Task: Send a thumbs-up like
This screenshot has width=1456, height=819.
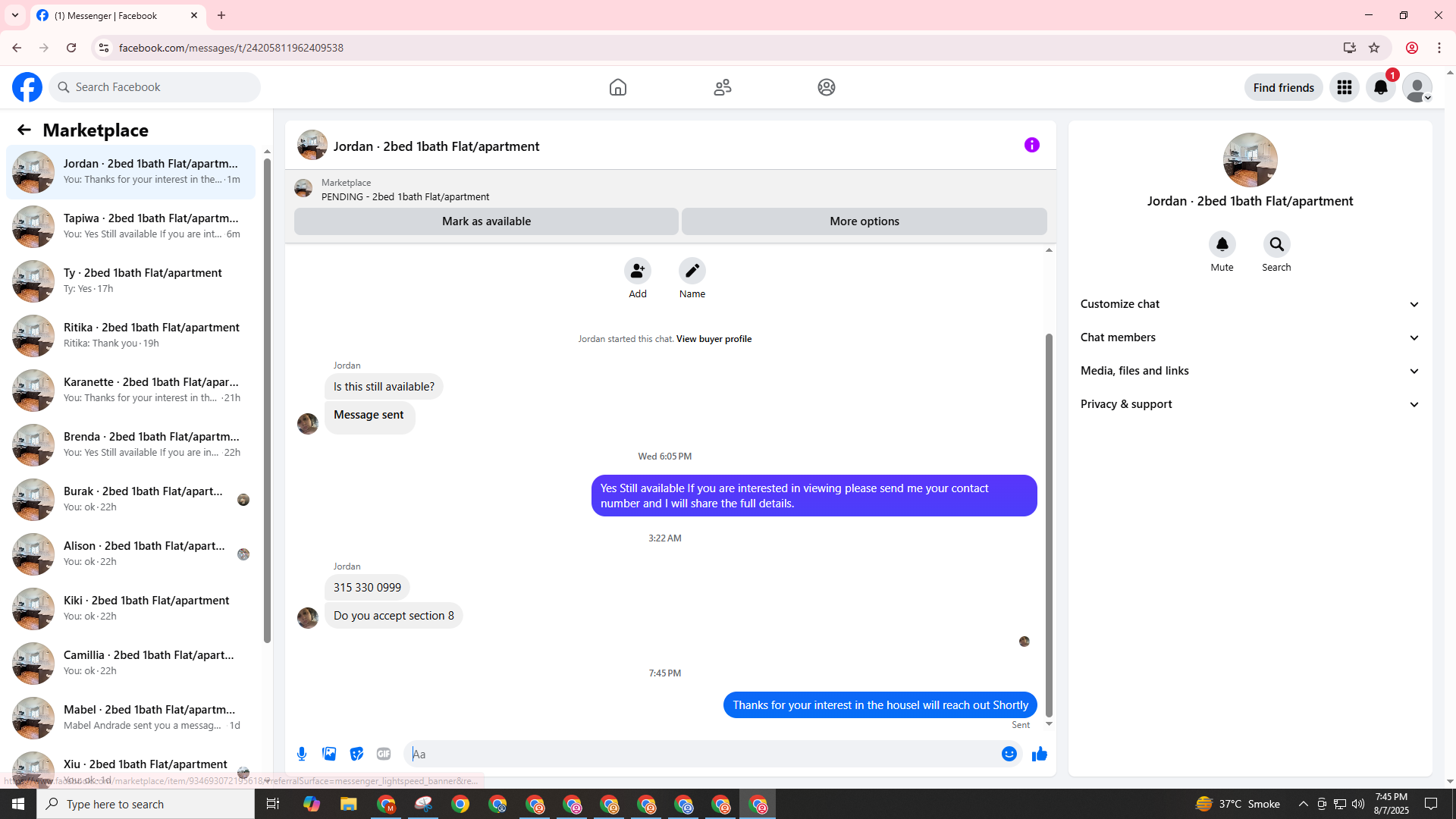Action: [x=1040, y=754]
